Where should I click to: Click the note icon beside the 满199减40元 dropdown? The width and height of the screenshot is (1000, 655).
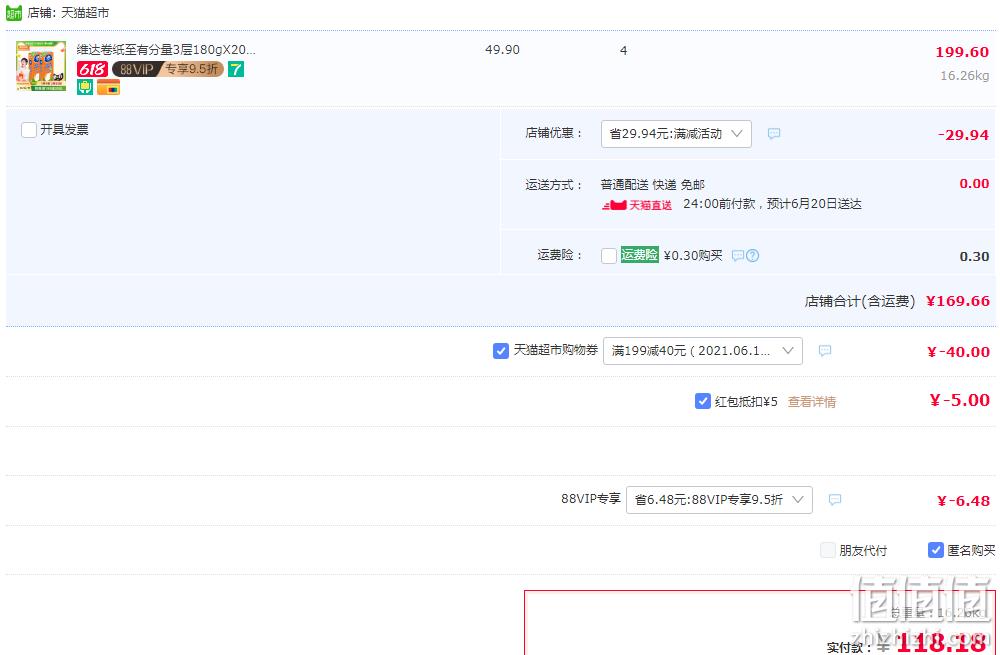click(x=825, y=351)
